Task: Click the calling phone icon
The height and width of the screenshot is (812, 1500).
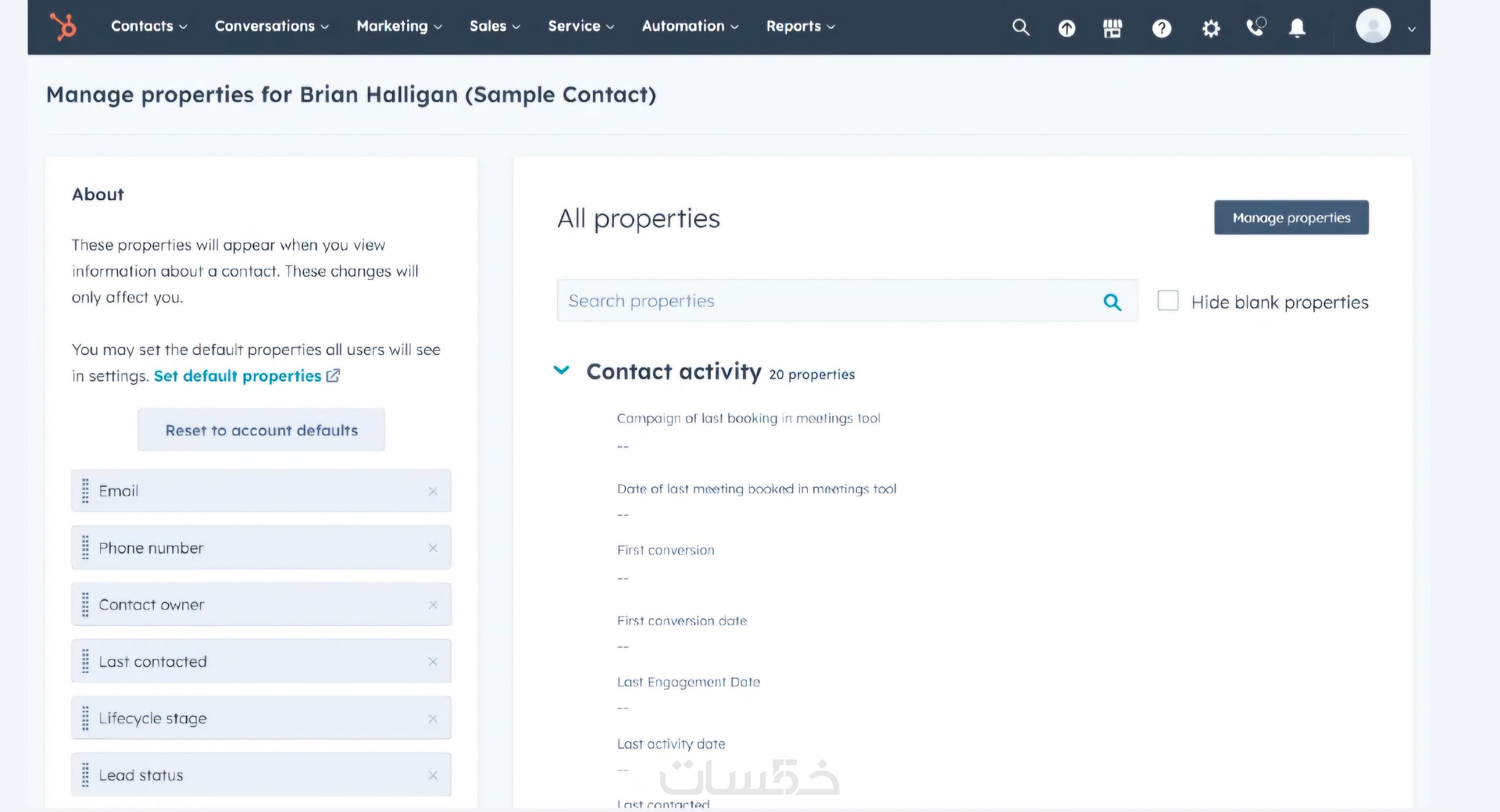Action: 1256,27
